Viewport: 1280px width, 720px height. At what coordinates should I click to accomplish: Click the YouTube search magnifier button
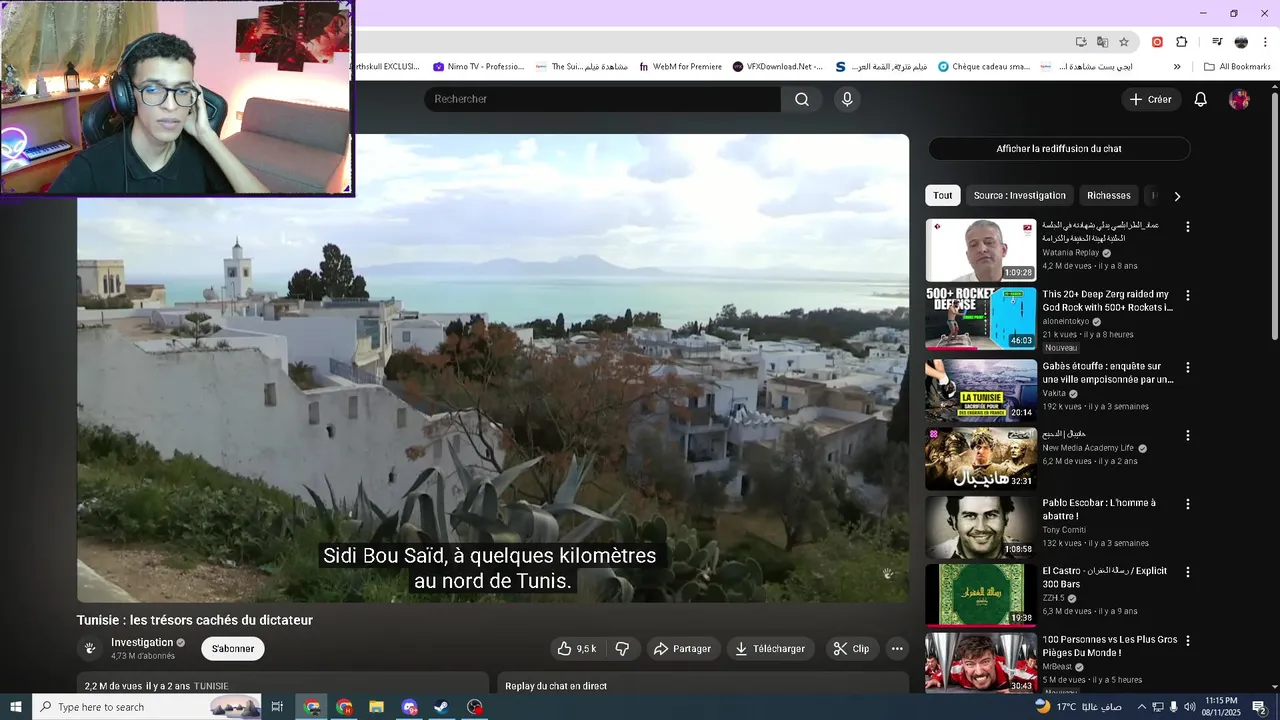[802, 99]
